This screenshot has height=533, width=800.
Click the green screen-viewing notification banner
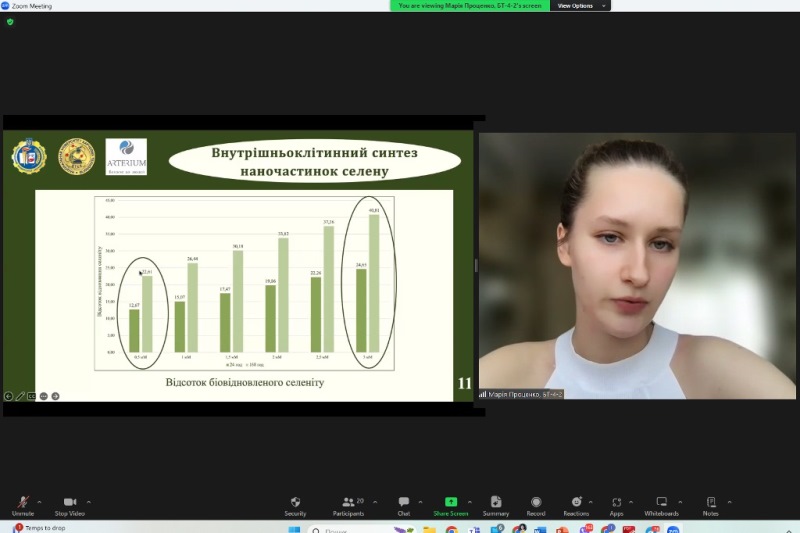point(470,6)
